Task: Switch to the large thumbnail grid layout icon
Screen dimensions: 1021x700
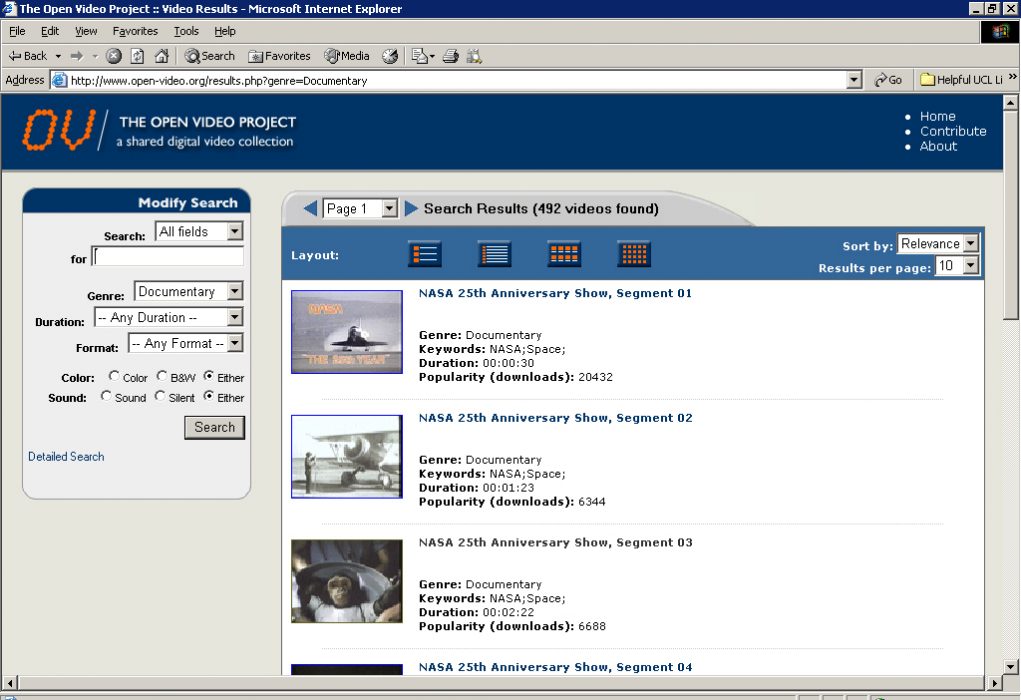Action: point(564,254)
